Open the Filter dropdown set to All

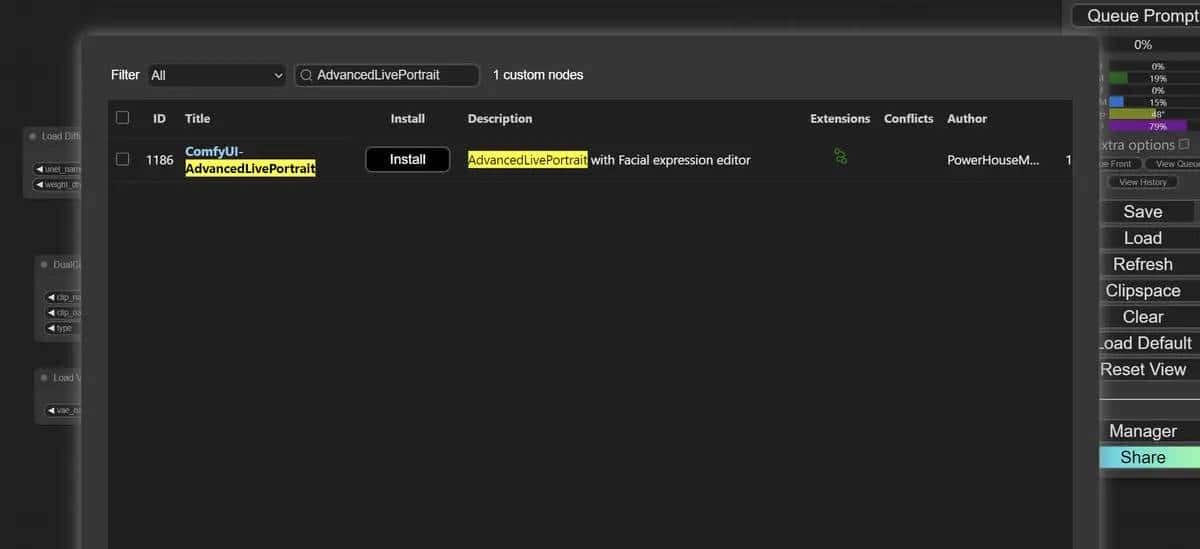click(x=217, y=75)
